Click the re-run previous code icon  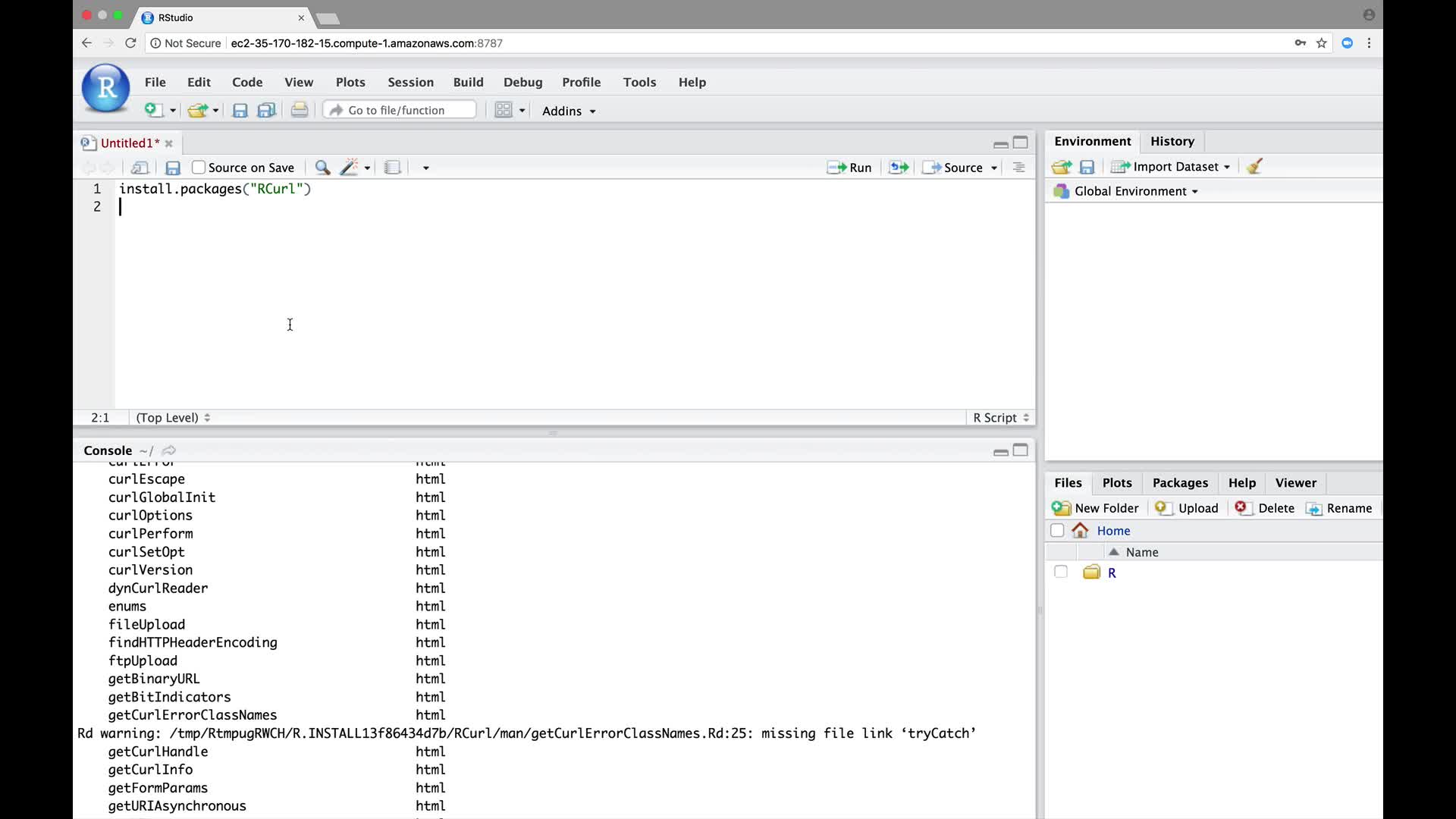899,168
